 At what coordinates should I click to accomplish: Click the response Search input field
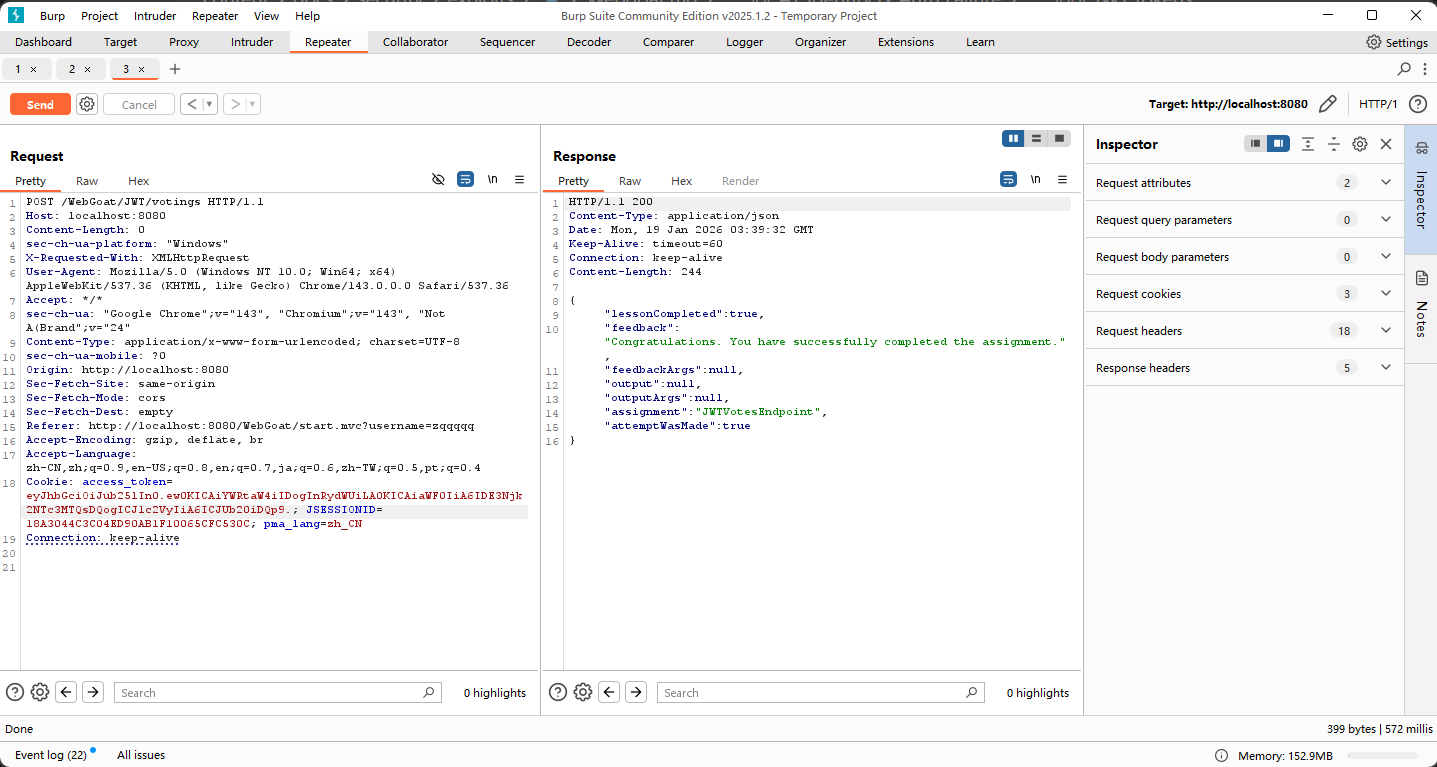(x=810, y=692)
